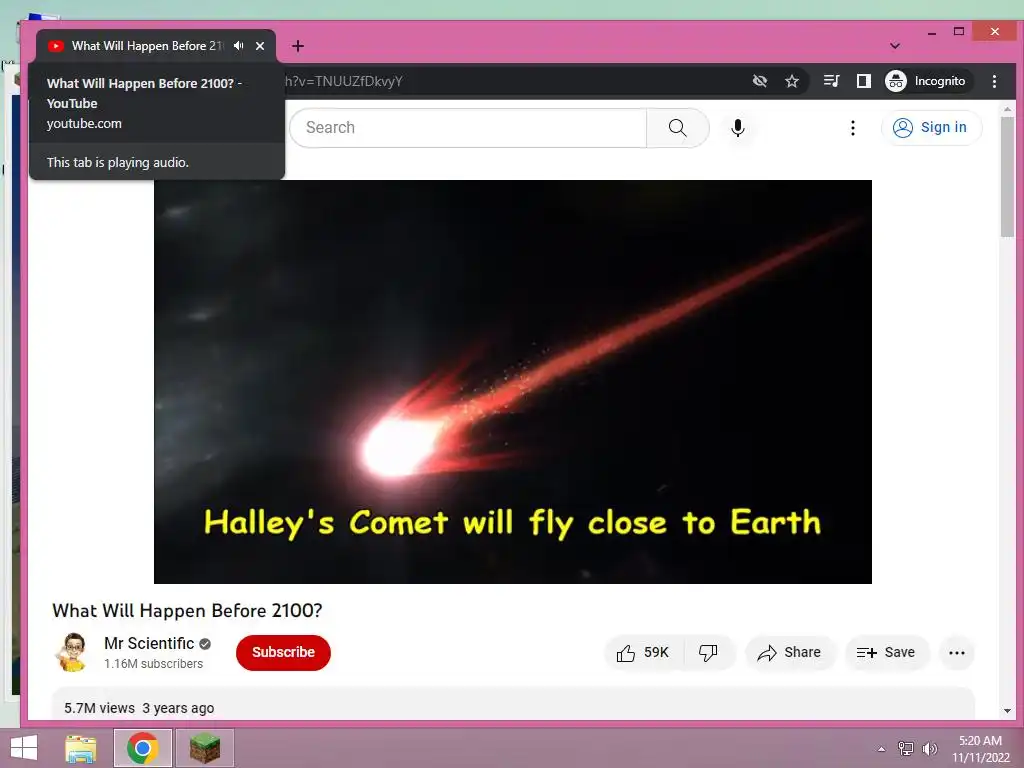Subscribe to the Mr Scientific channel
The width and height of the screenshot is (1024, 768).
pyautogui.click(x=283, y=652)
